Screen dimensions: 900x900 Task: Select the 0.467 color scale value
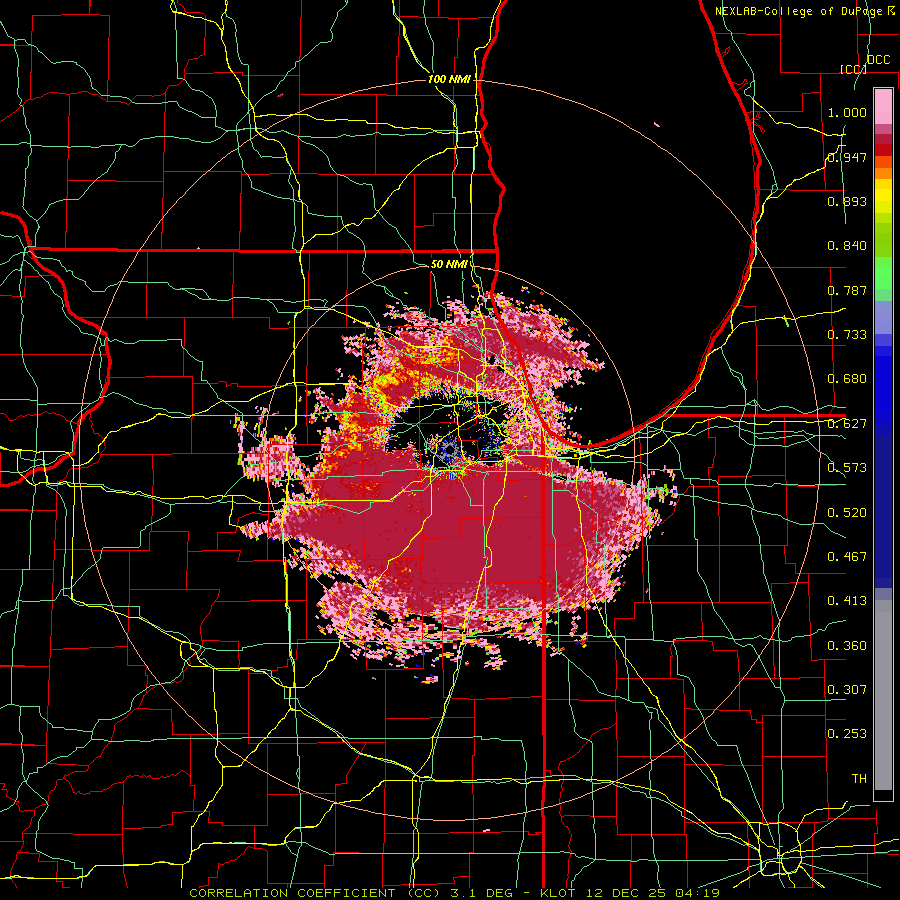click(847, 557)
